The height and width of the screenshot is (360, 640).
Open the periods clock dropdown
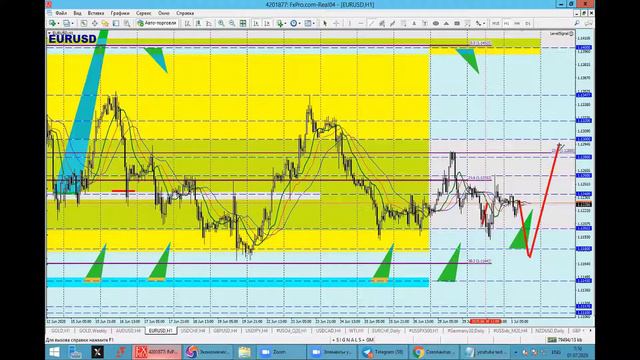[295, 23]
